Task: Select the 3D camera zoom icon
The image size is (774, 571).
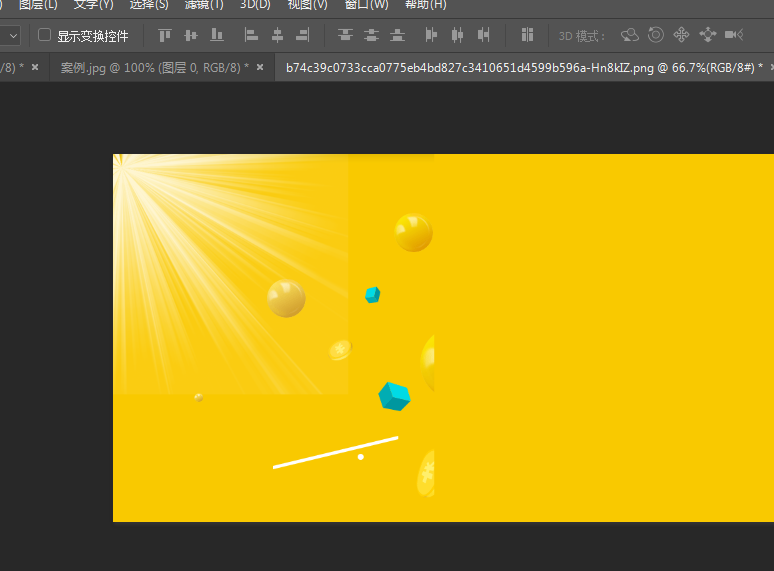Action: [x=734, y=36]
